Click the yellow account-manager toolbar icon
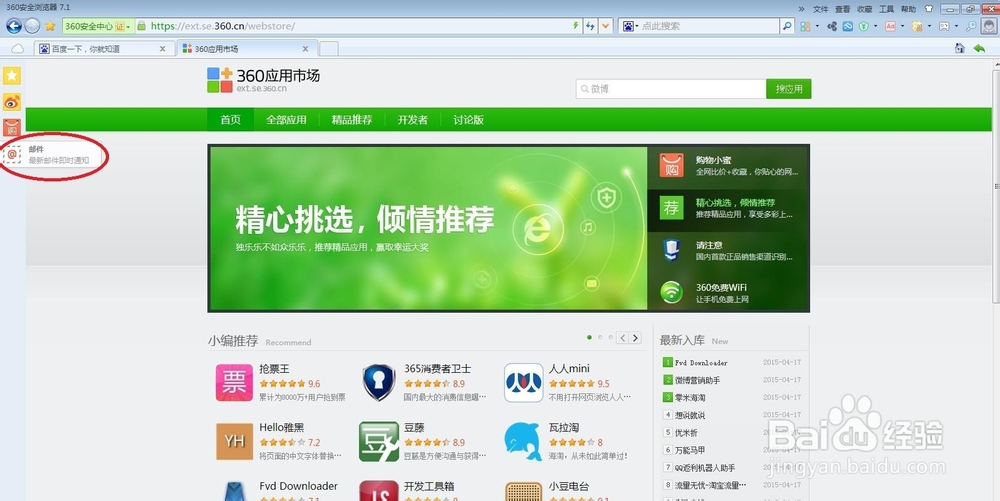Viewport: 1000px width, 501px height. [917, 26]
